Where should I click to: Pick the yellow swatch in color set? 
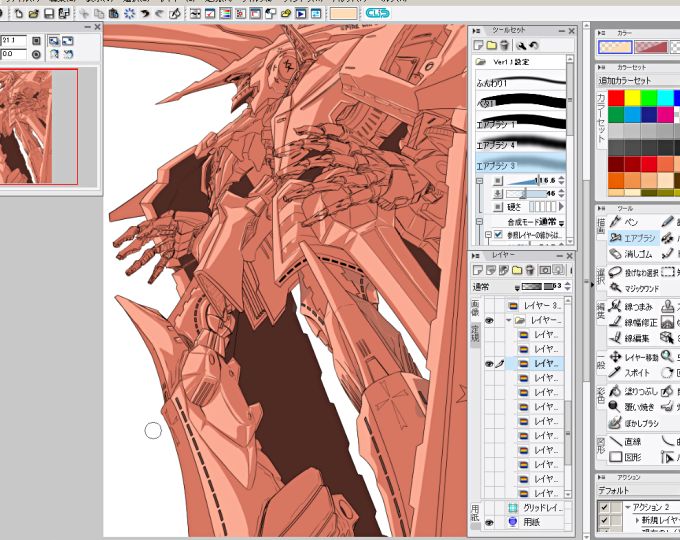tap(632, 98)
